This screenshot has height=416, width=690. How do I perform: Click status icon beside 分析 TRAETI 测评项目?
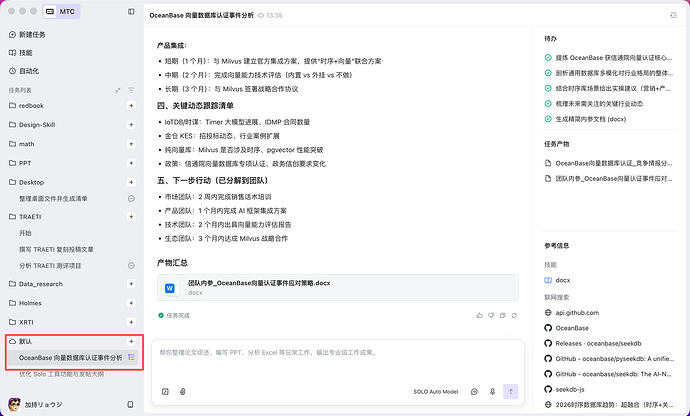[131, 265]
